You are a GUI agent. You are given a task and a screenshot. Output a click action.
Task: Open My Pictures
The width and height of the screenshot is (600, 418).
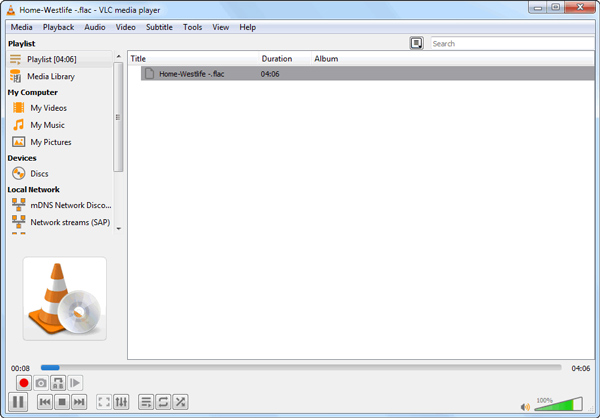pyautogui.click(x=51, y=142)
